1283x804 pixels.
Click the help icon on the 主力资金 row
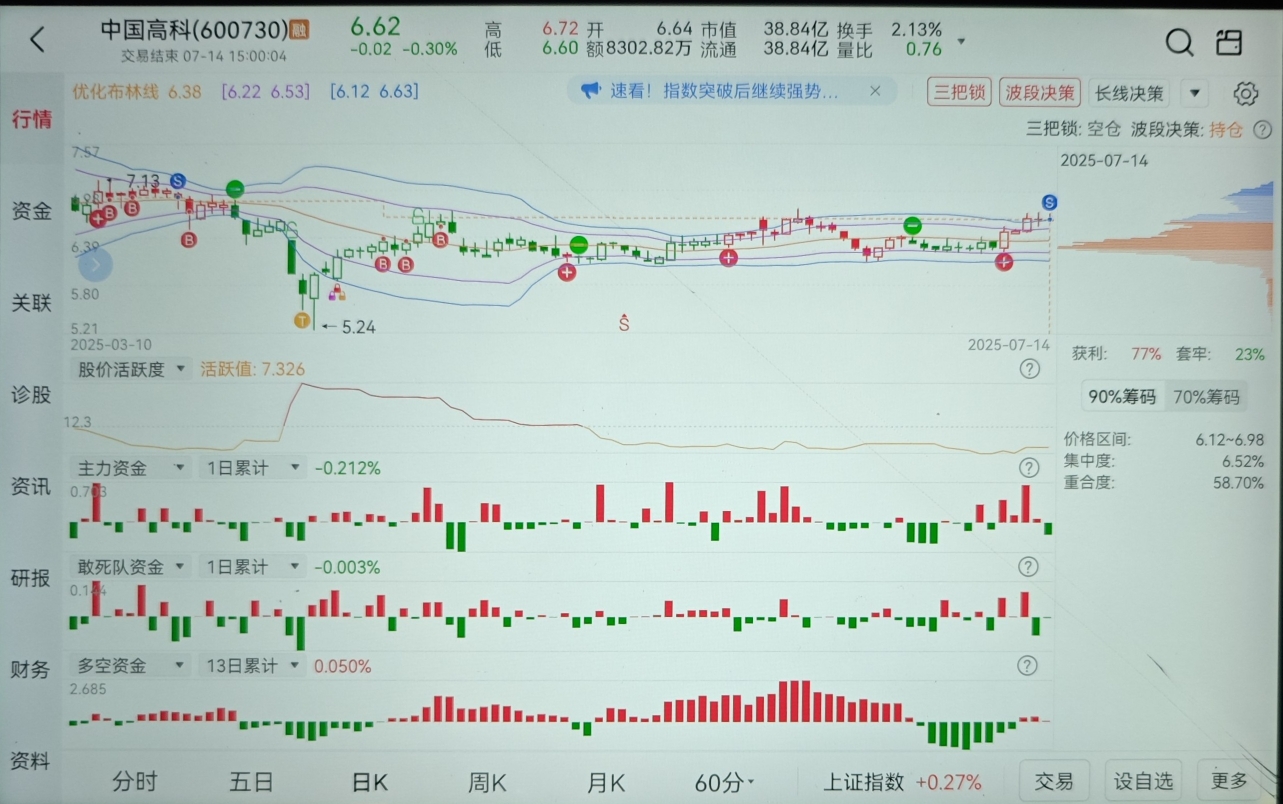(x=1029, y=467)
